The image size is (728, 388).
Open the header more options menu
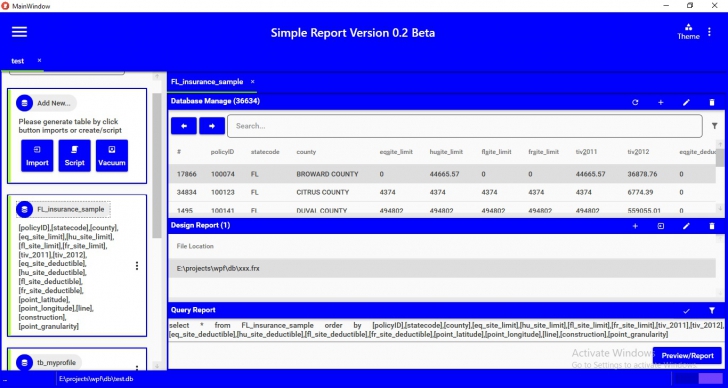[x=709, y=32]
